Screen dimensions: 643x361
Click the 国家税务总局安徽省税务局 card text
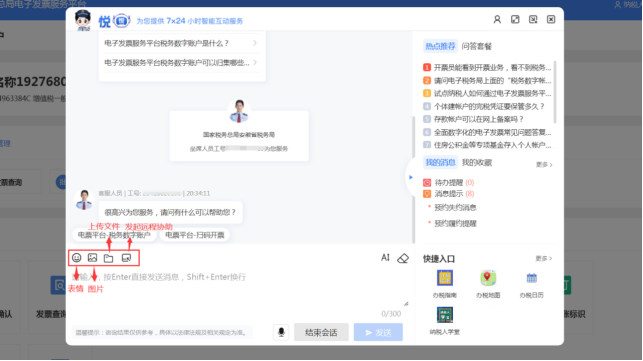point(239,135)
